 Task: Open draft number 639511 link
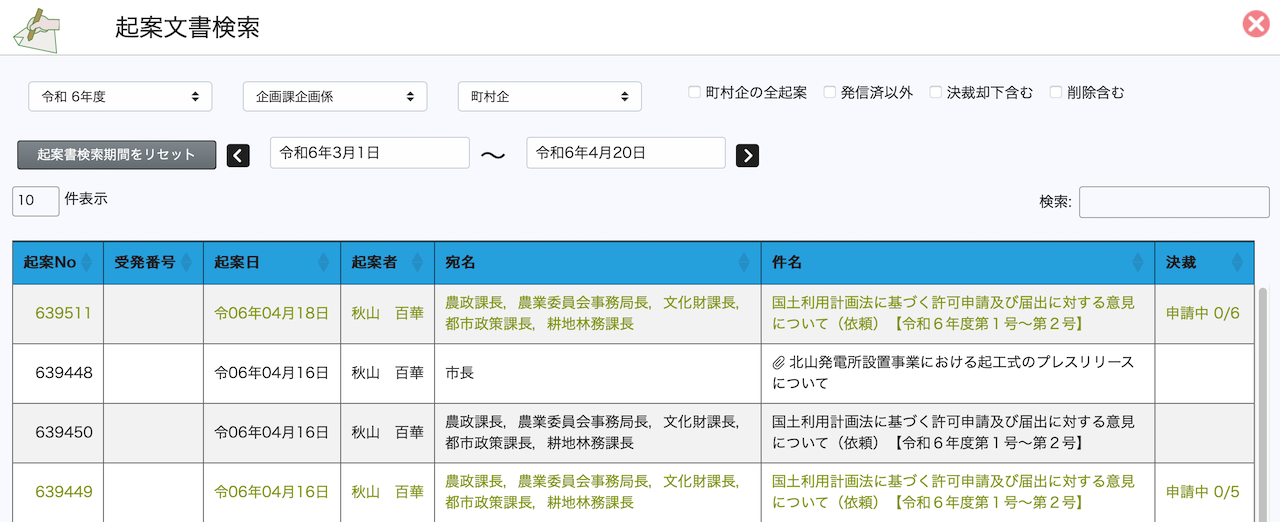tap(63, 313)
